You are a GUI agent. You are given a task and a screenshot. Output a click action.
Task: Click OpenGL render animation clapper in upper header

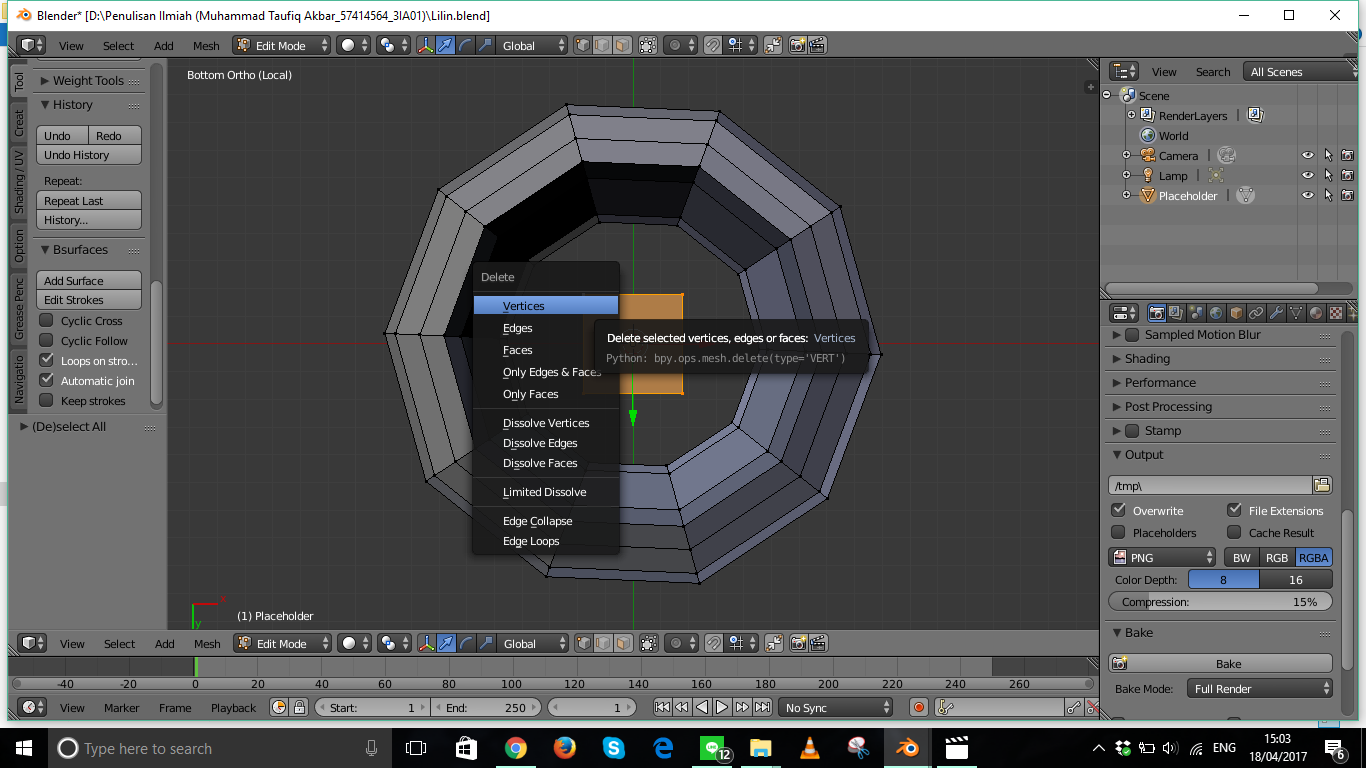pos(817,45)
